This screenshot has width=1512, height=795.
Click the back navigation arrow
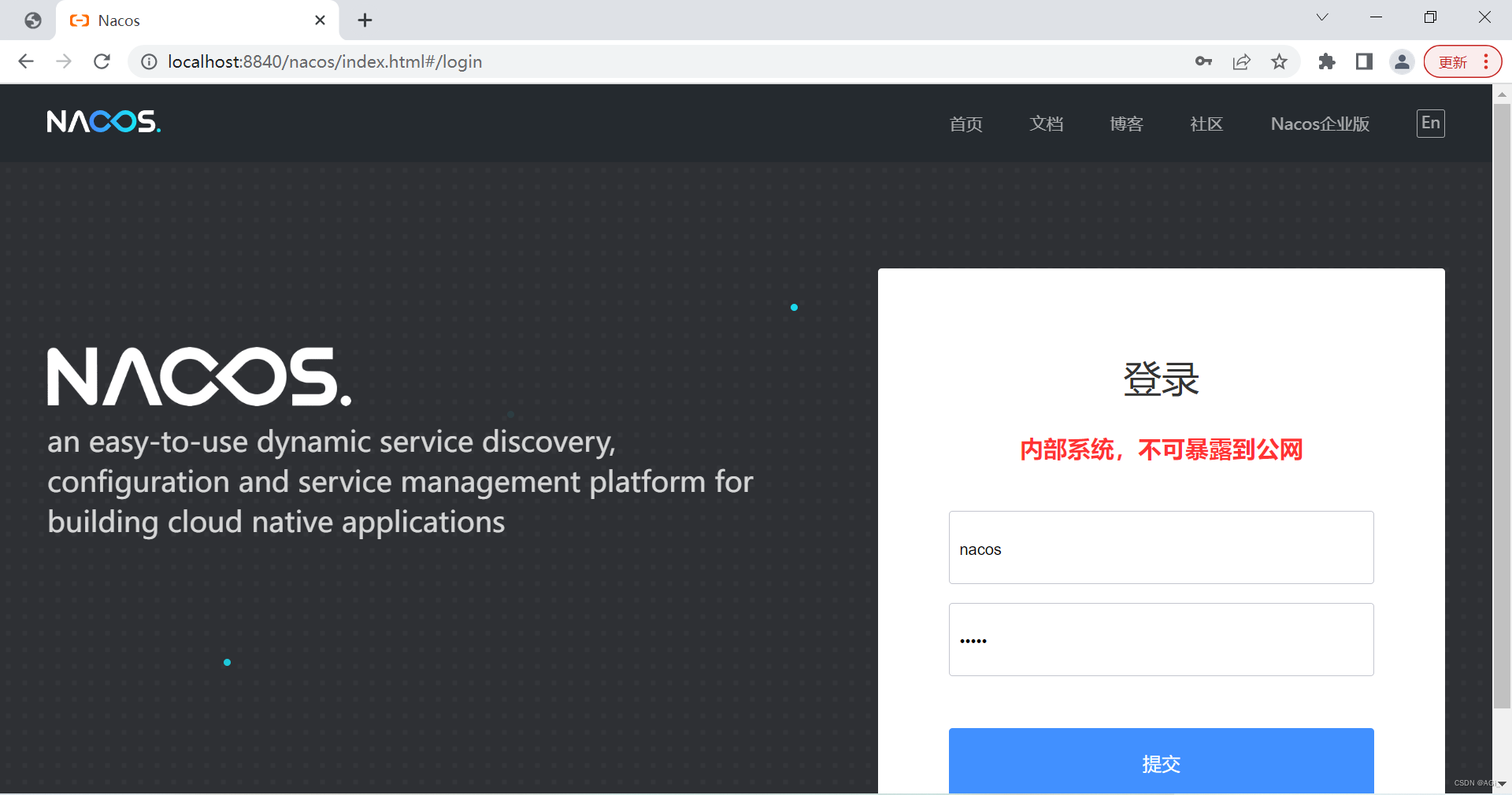click(26, 61)
